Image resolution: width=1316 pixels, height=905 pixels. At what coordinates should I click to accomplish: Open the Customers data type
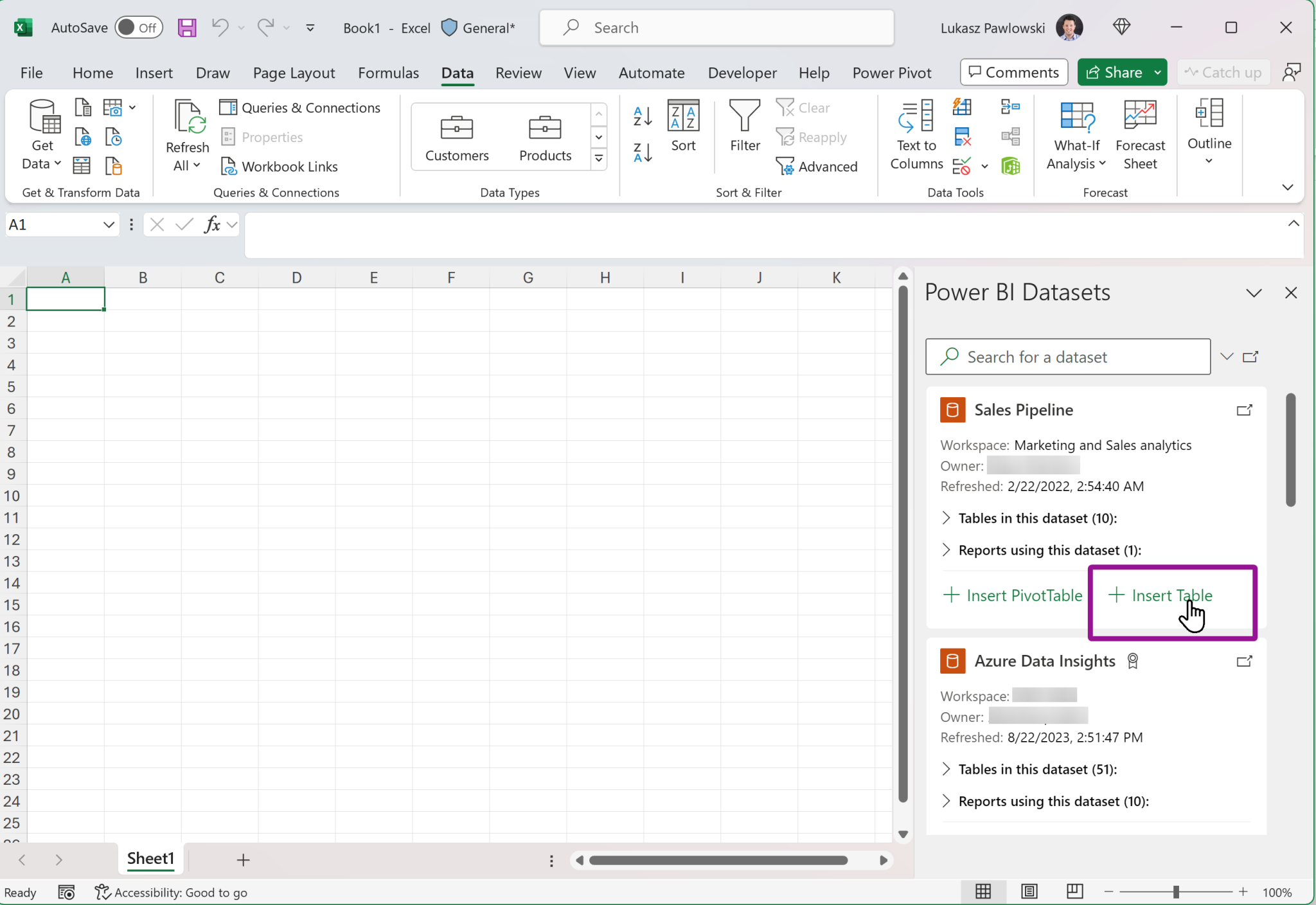click(456, 136)
